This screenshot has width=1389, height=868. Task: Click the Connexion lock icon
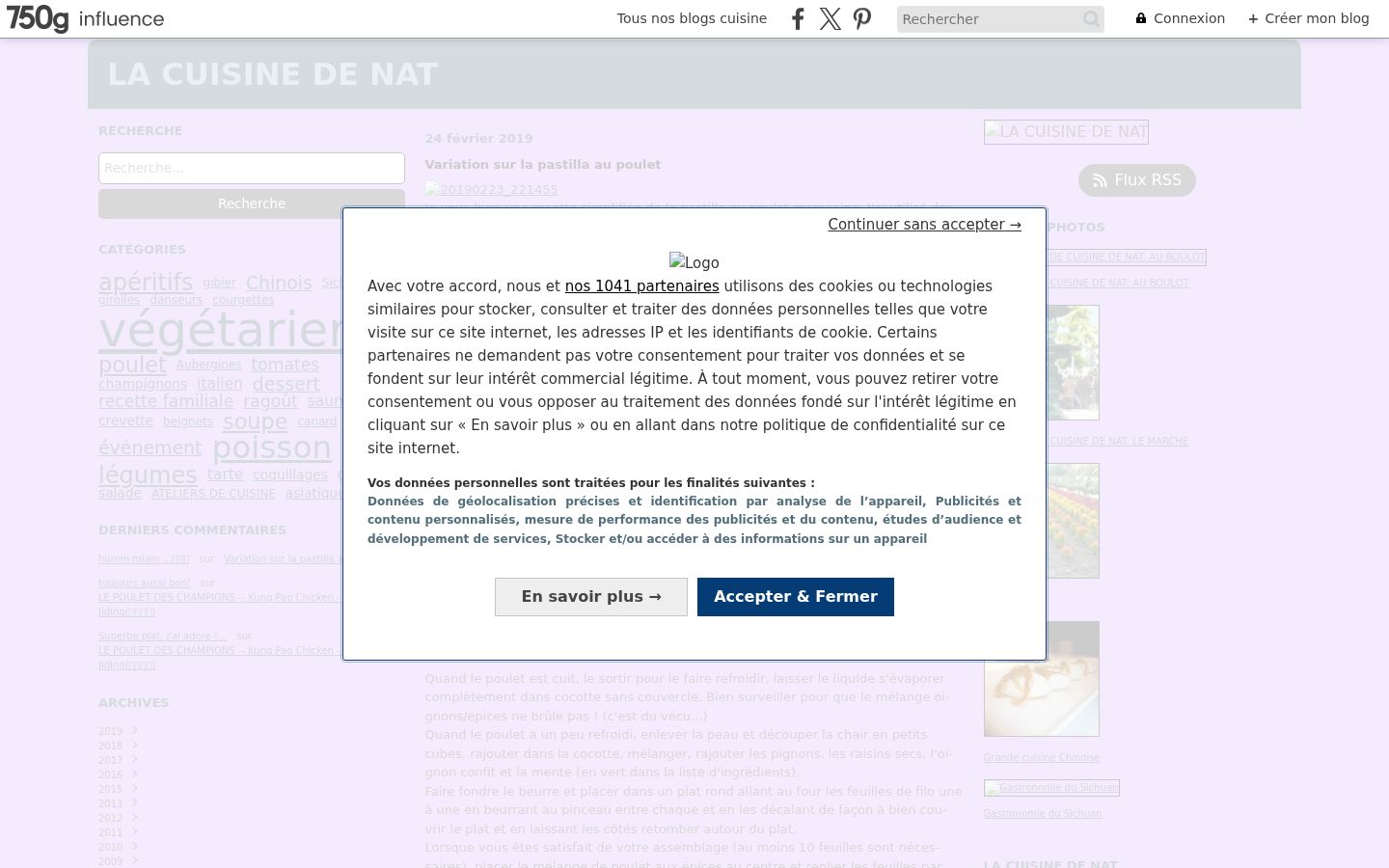pos(1141,18)
